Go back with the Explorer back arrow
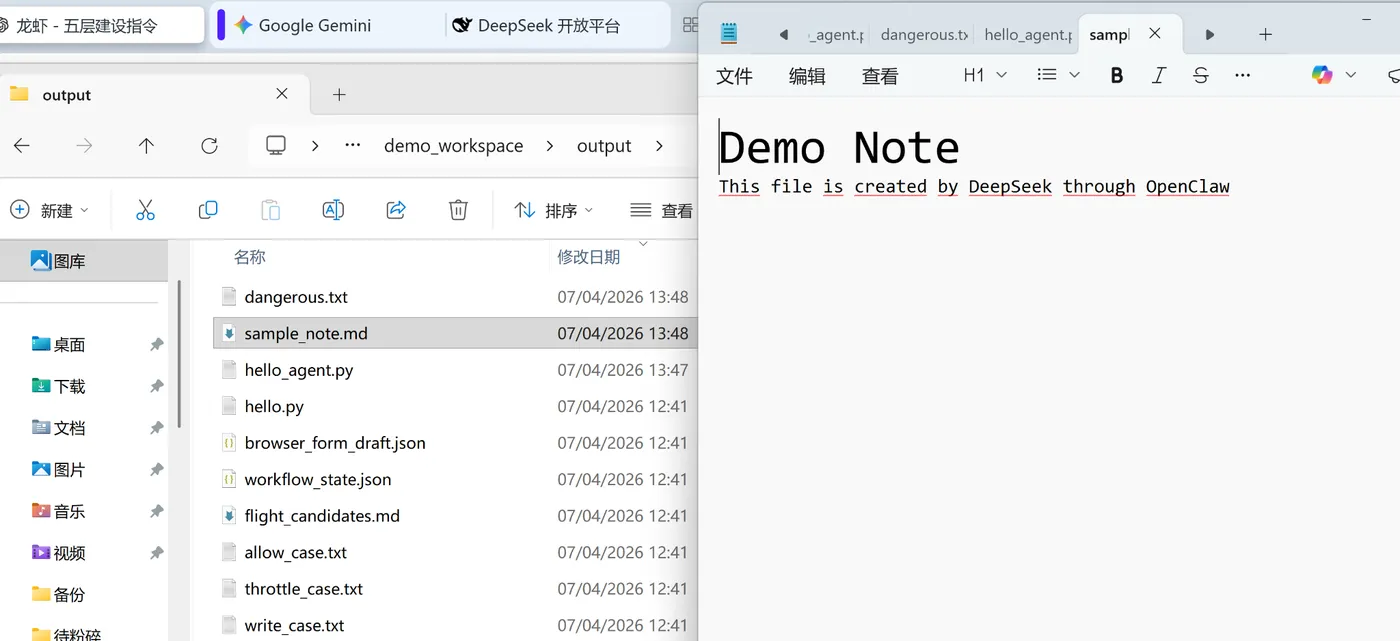The image size is (1400, 641). tap(22, 146)
